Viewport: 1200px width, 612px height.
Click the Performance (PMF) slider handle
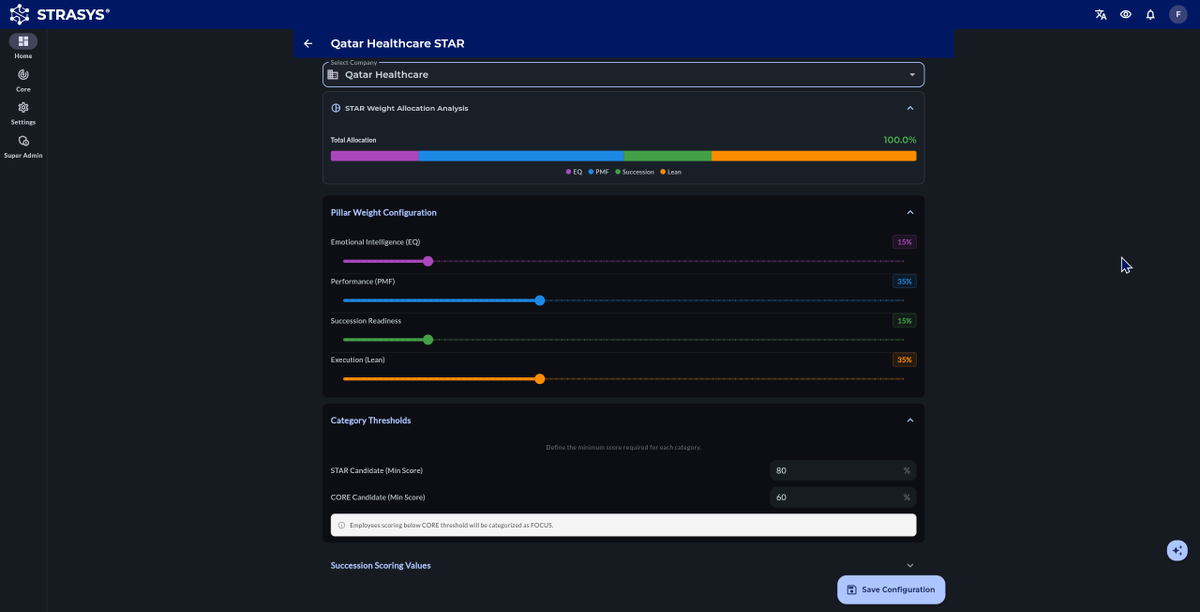tap(540, 300)
